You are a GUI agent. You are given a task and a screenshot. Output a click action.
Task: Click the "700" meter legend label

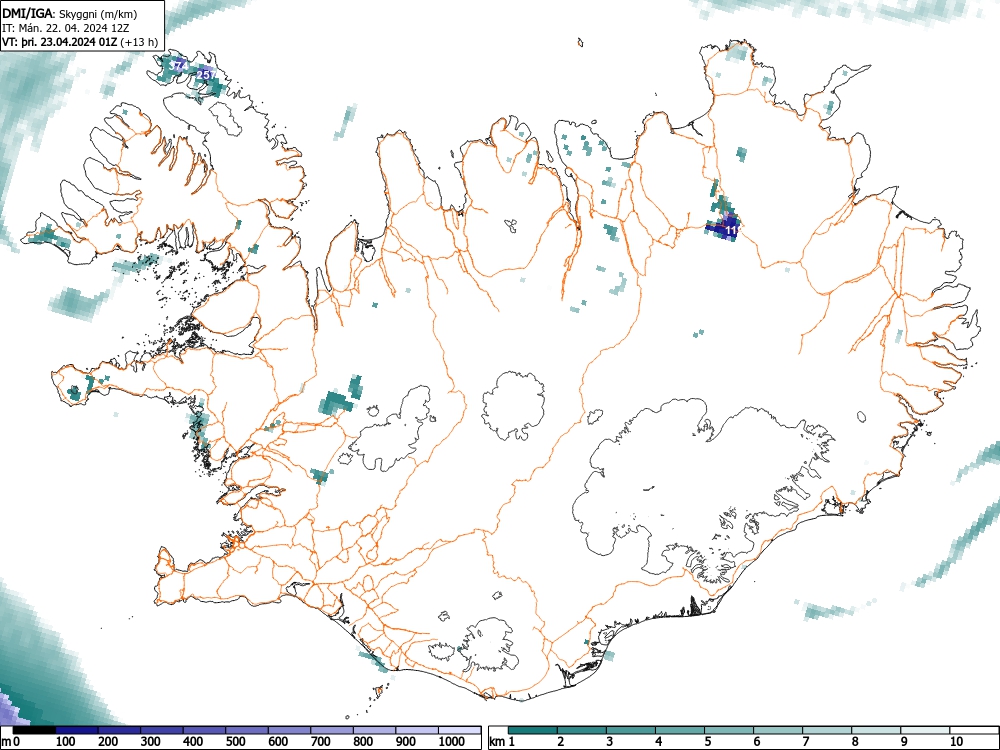click(321, 742)
